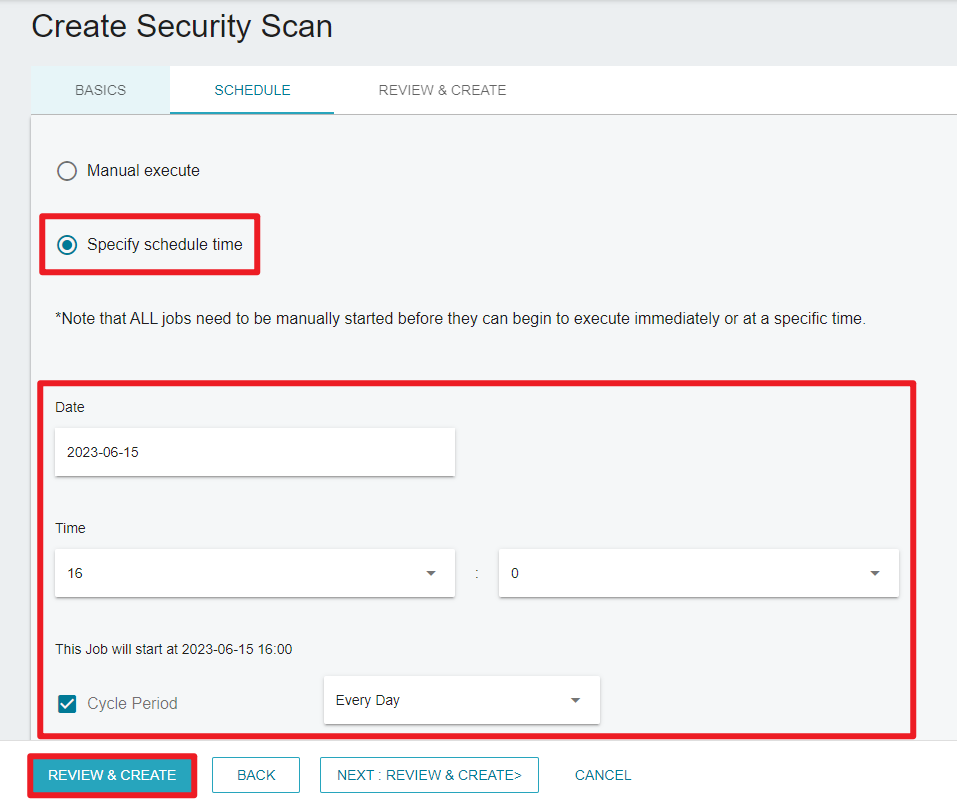Select the SCHEDULE tab

coord(252,90)
